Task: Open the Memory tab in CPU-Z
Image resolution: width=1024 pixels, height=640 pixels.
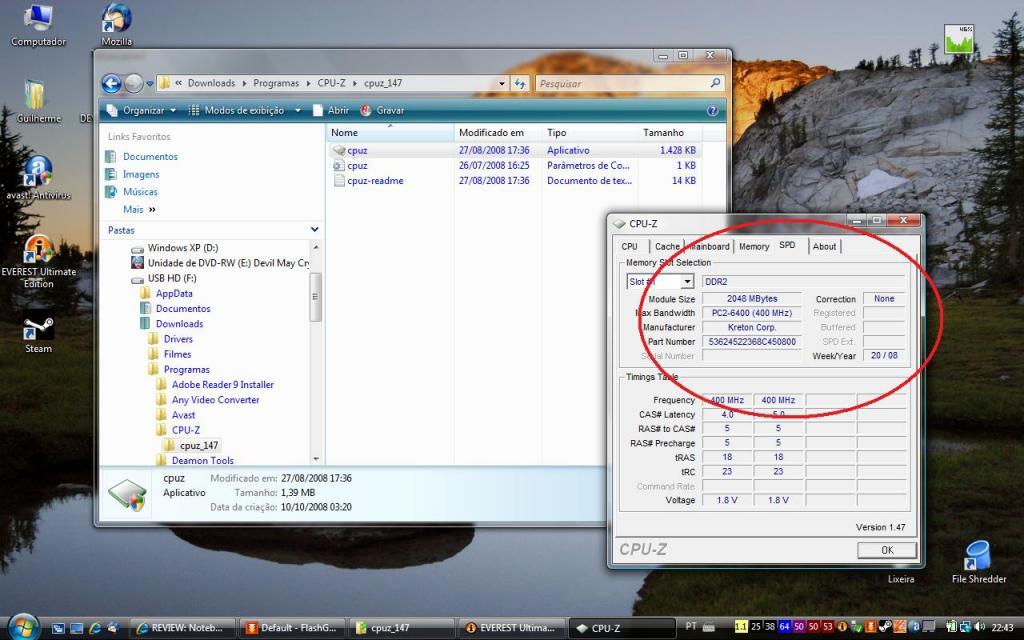Action: coord(754,246)
